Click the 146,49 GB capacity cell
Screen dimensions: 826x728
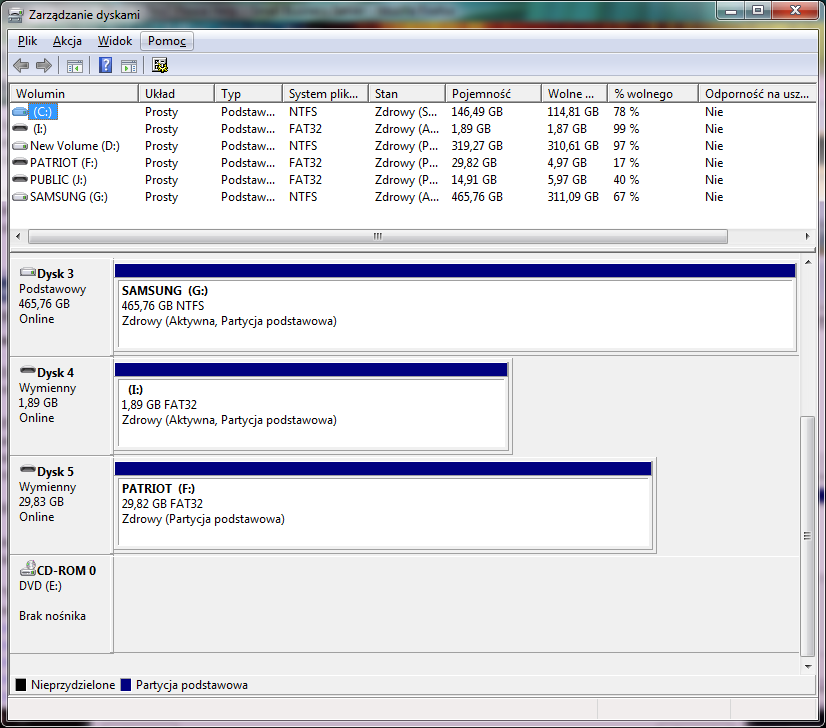pos(477,112)
